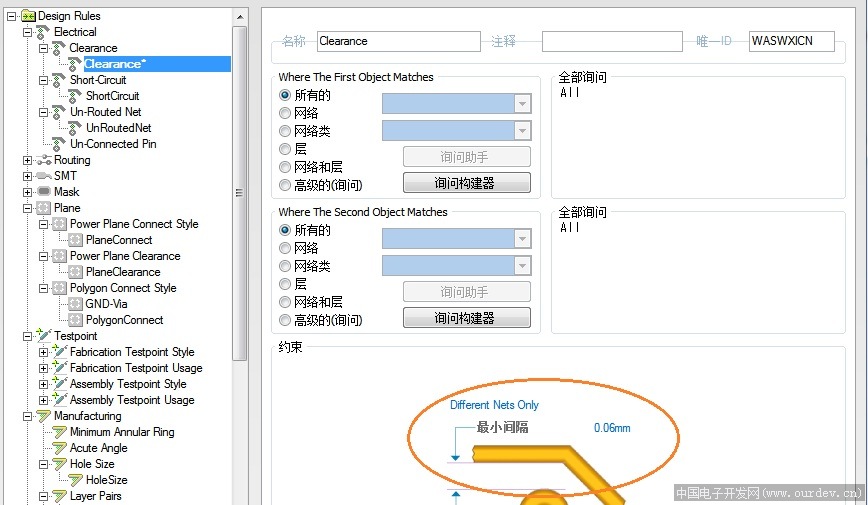Open first object's lower net class dropdown

tap(522, 131)
